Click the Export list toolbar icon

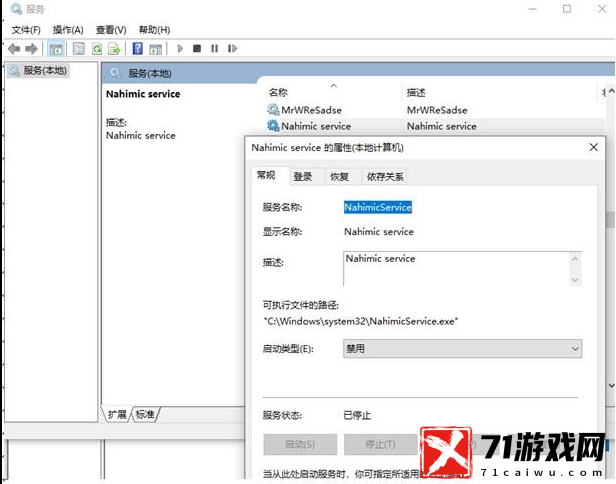click(x=114, y=49)
